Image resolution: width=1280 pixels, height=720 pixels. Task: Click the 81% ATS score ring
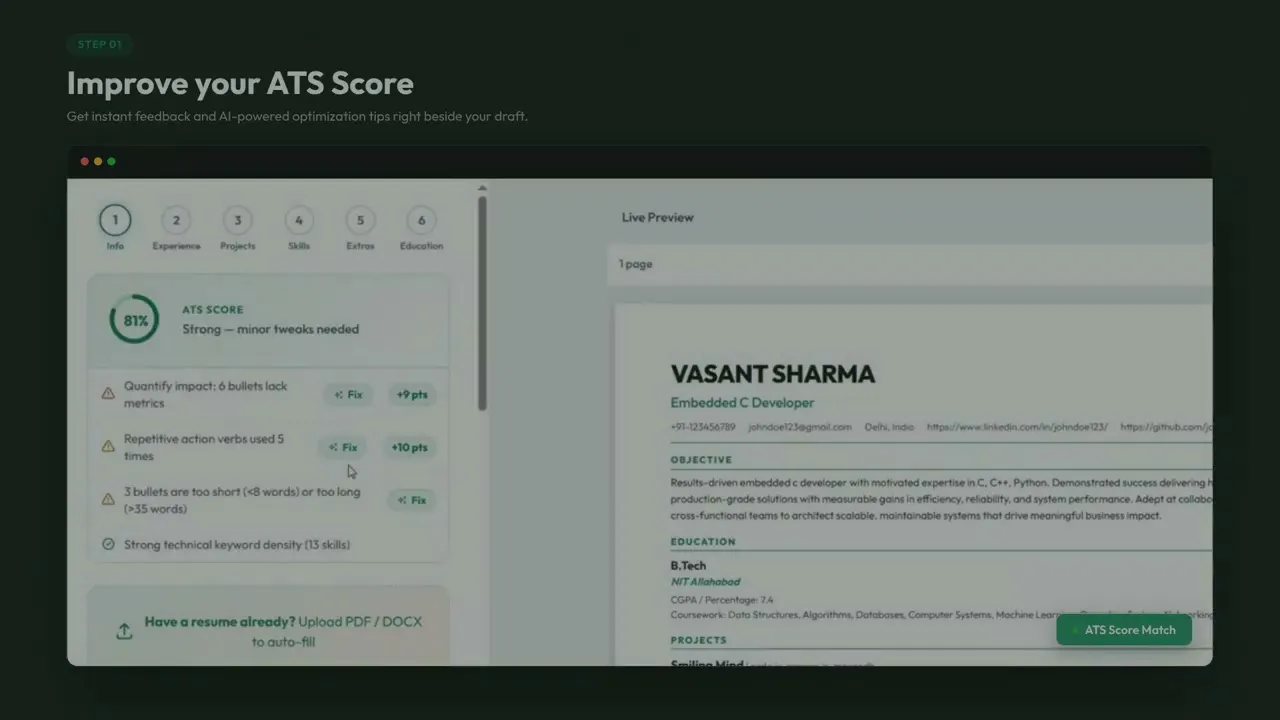pyautogui.click(x=134, y=320)
